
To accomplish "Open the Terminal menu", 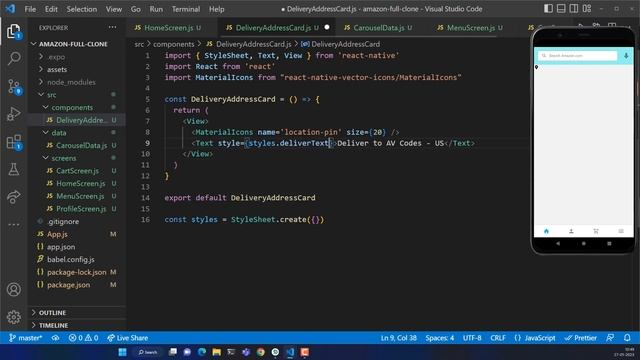I will click(x=186, y=9).
